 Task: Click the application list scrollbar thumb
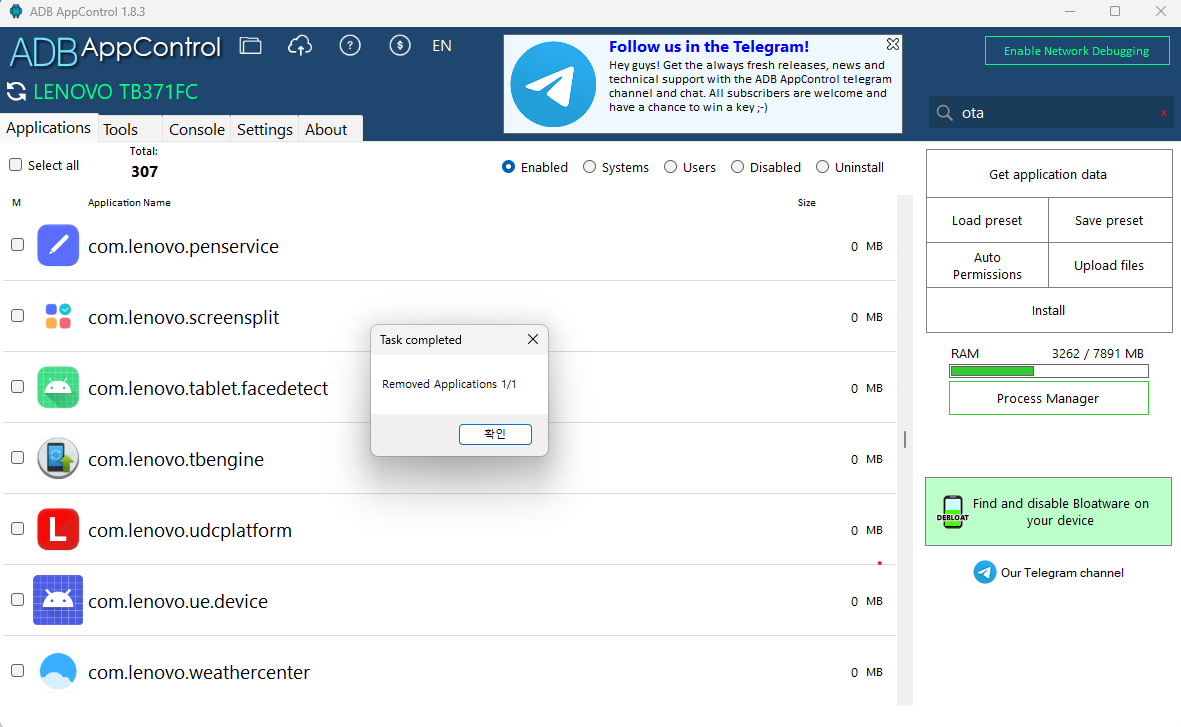[905, 438]
